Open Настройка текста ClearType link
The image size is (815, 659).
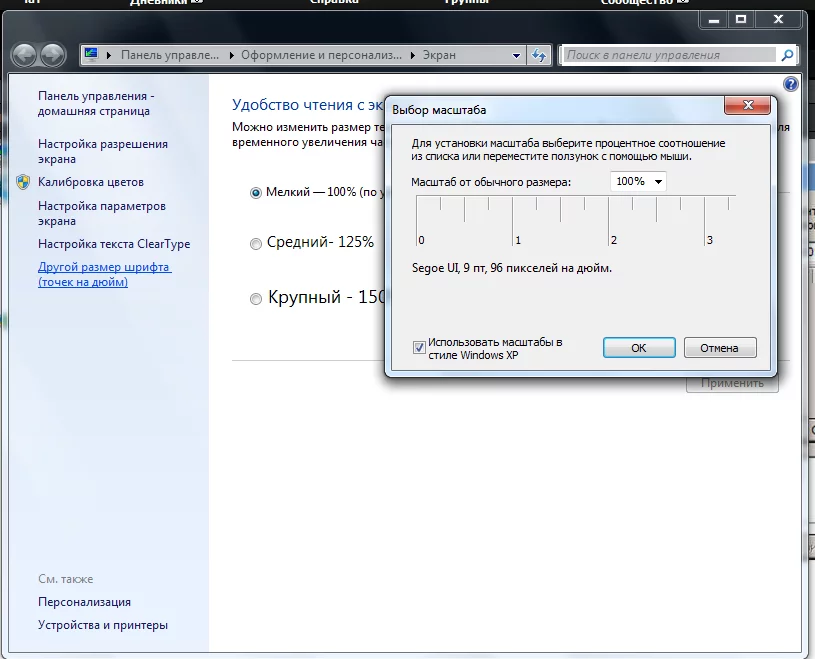(114, 244)
